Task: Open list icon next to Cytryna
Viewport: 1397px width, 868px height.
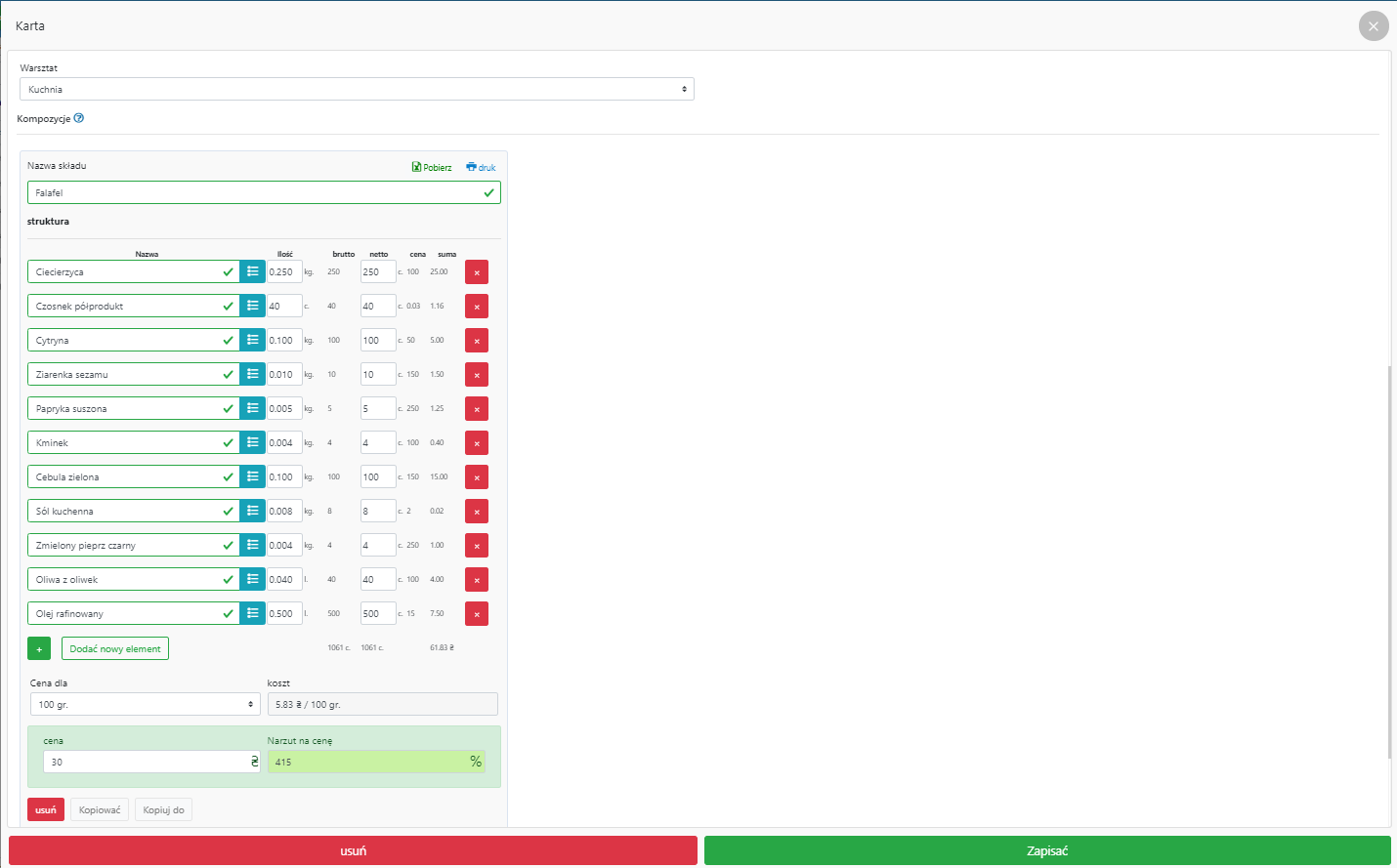Action: tap(252, 340)
